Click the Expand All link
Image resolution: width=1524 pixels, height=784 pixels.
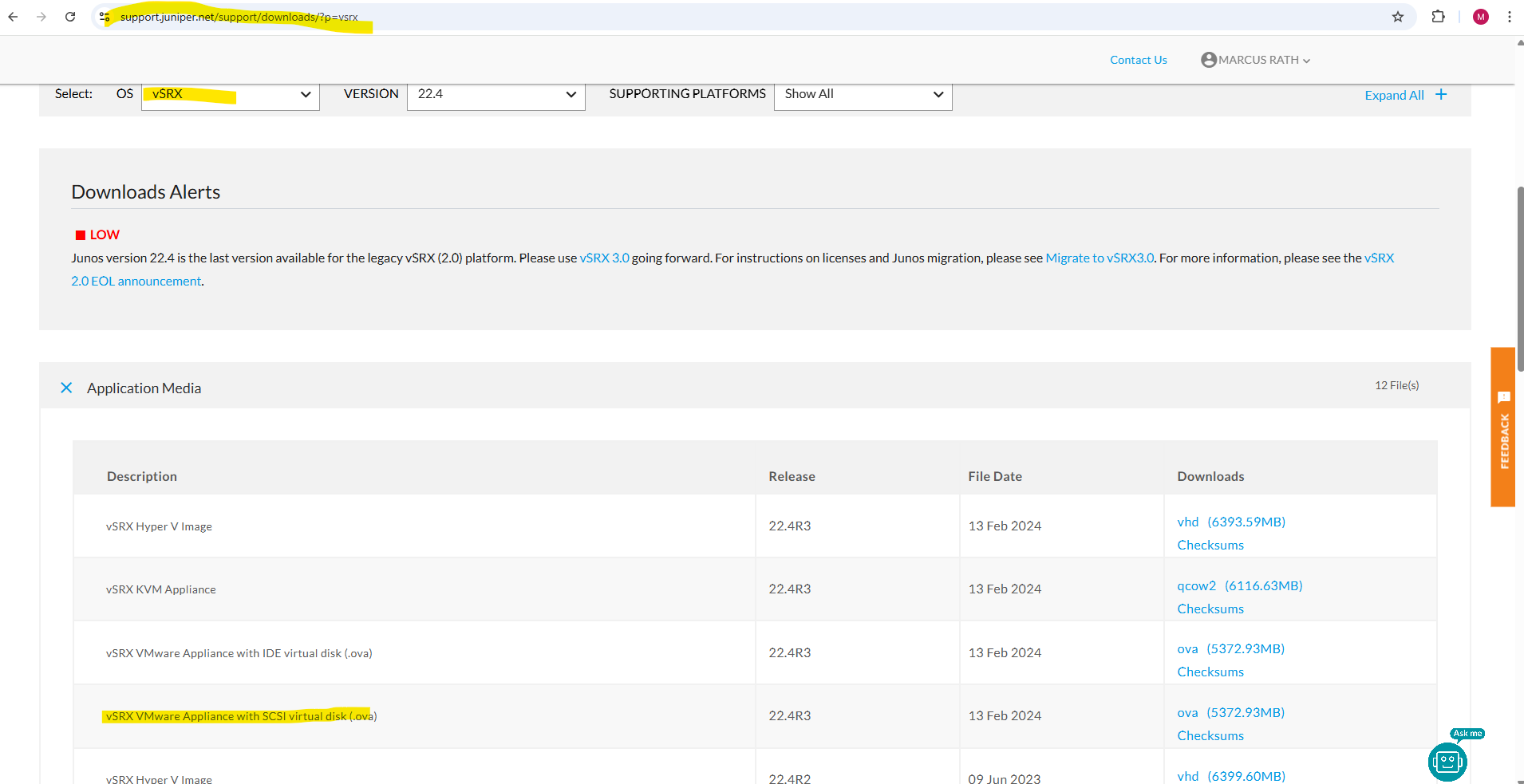coord(1394,95)
